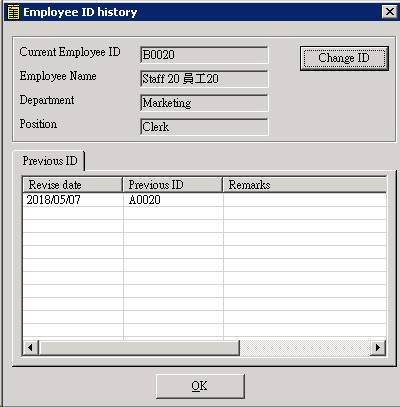Select the Previous ID tab
The width and height of the screenshot is (400, 407).
coord(49,161)
